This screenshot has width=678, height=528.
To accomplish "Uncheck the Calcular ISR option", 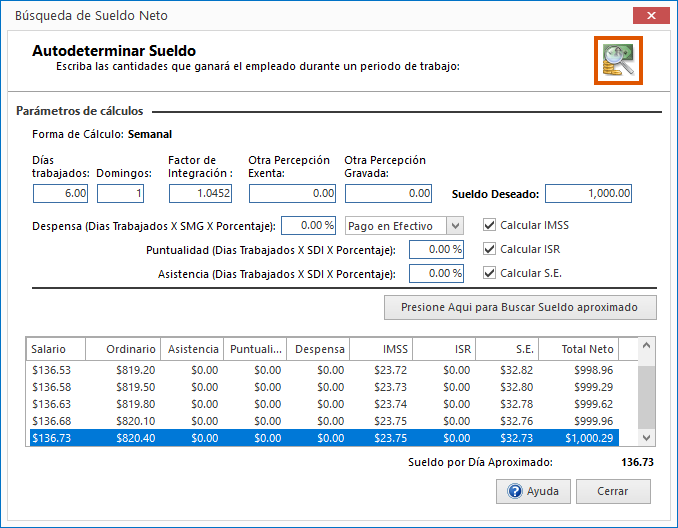I will 489,249.
